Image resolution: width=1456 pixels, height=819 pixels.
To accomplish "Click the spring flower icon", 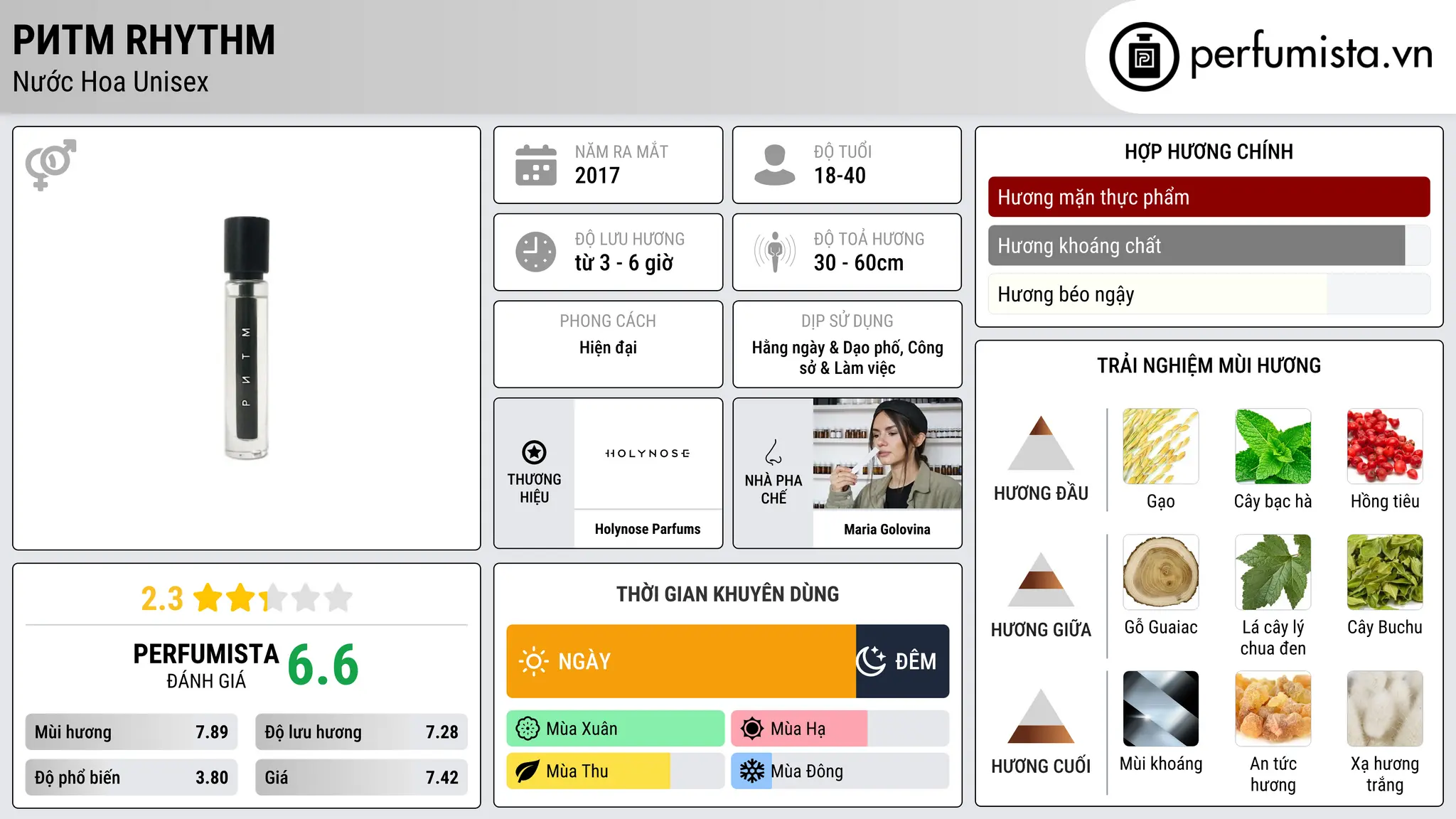I will 528,729.
